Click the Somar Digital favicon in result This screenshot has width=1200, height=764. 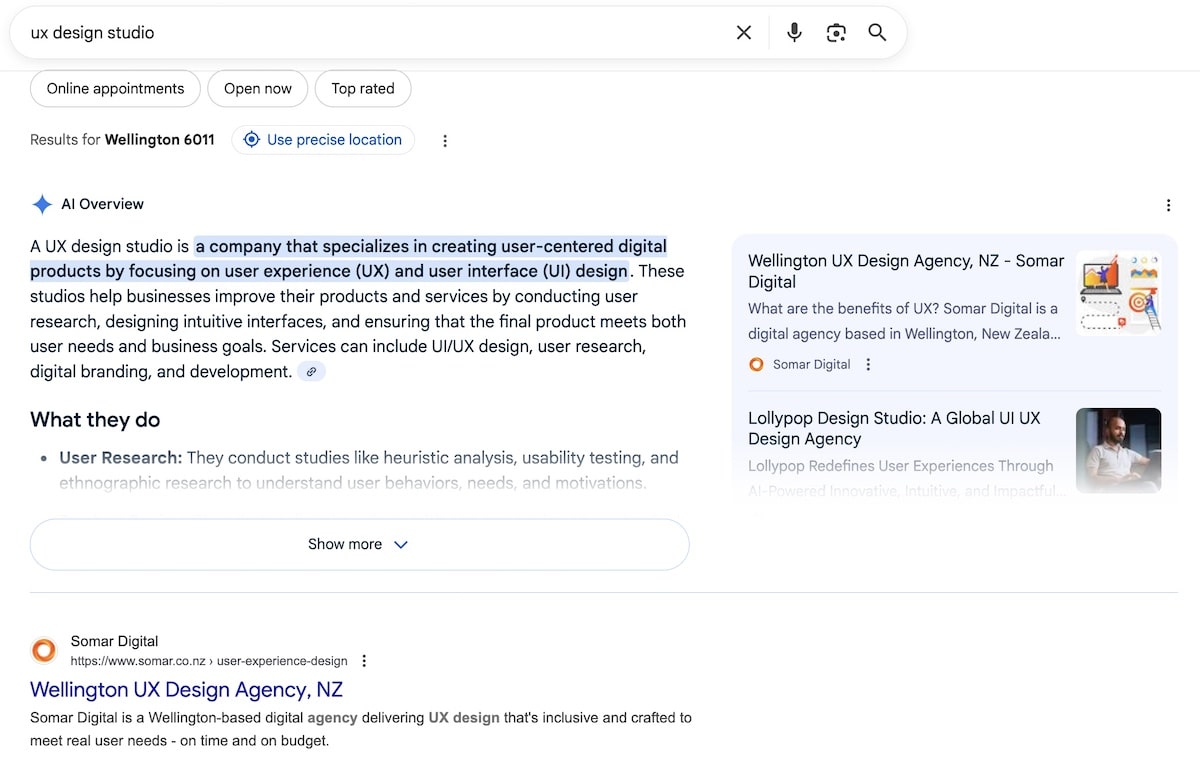coord(44,651)
